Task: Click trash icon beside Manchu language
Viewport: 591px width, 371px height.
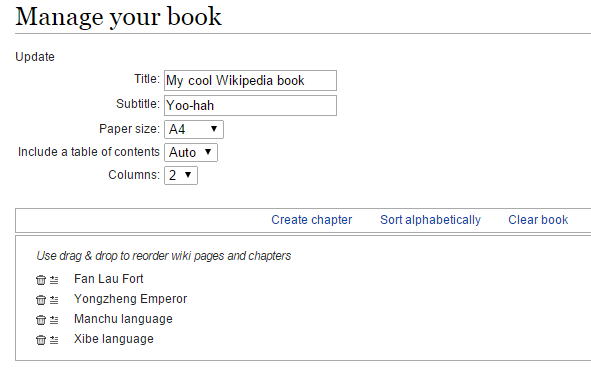Action: click(x=41, y=320)
